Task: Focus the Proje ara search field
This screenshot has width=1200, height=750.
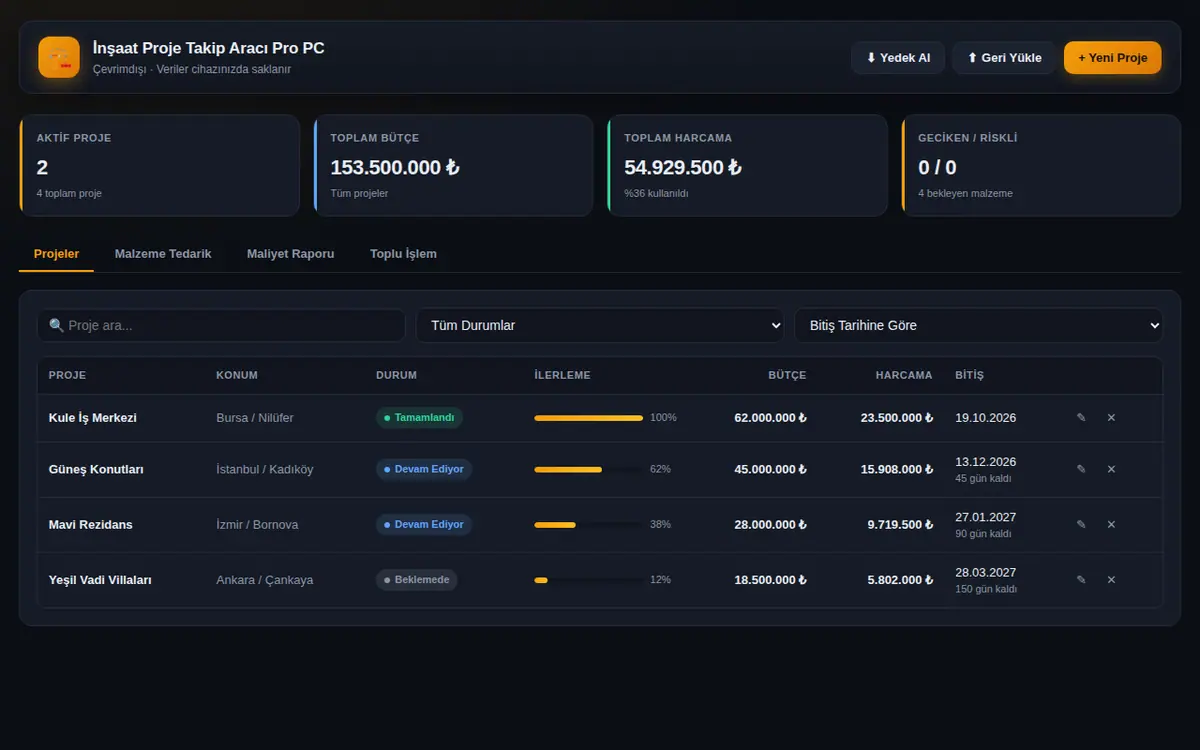Action: pos(221,325)
